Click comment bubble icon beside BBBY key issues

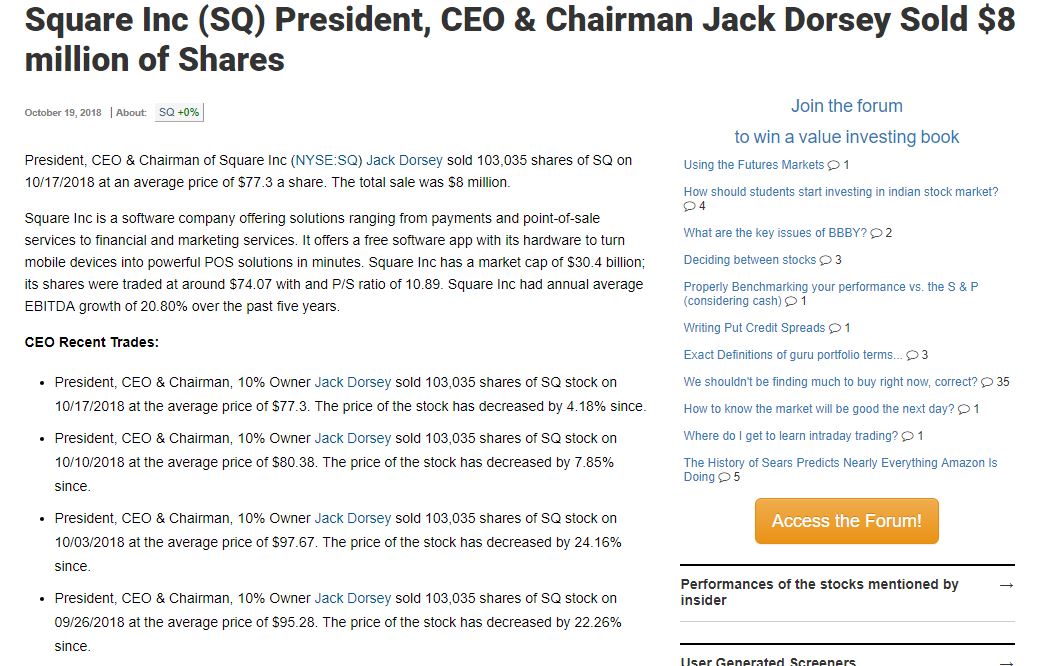click(876, 233)
